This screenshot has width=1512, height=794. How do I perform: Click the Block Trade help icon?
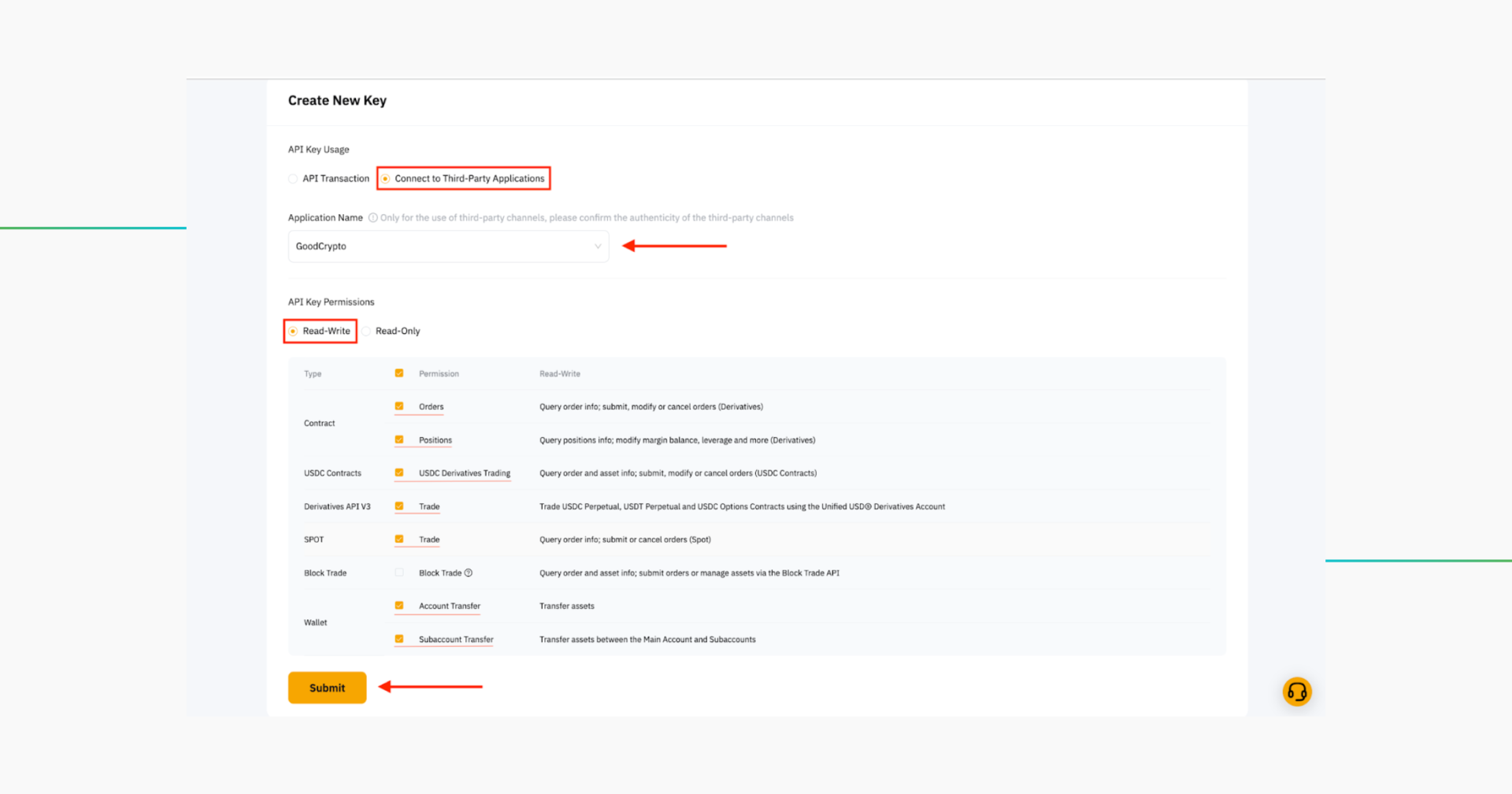[x=469, y=573]
